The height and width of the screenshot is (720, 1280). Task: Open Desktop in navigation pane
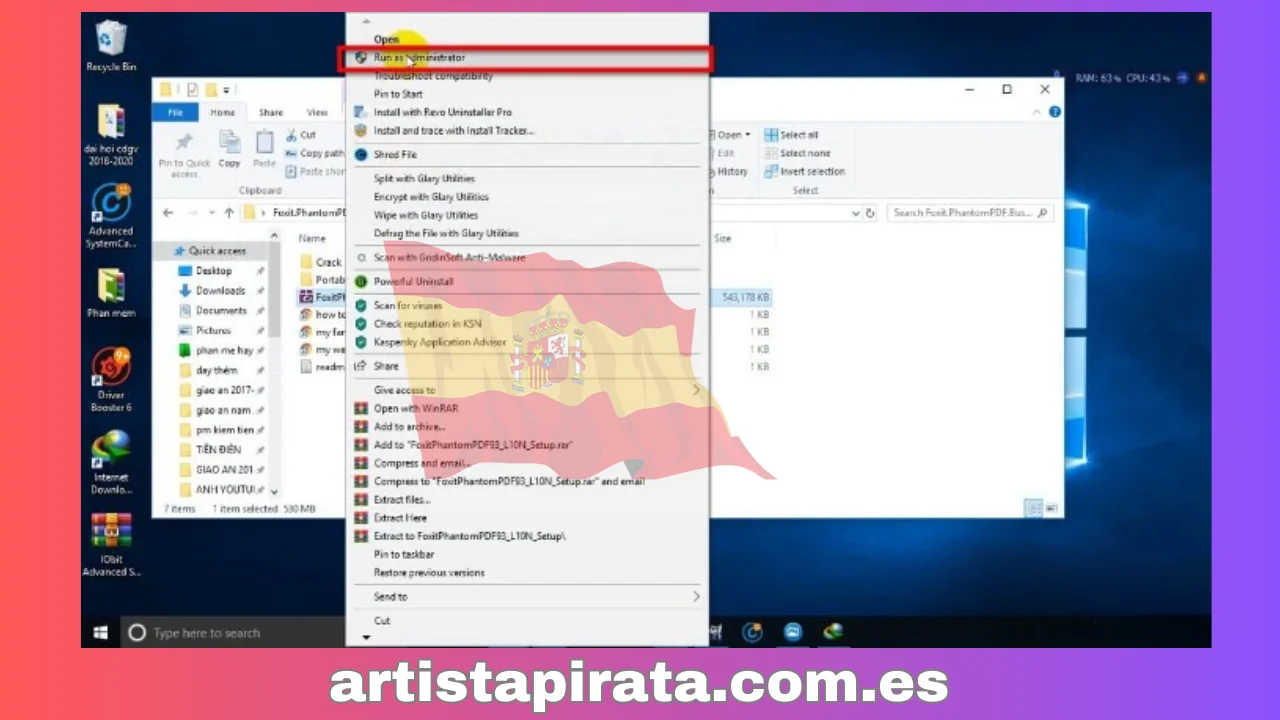[x=213, y=271]
